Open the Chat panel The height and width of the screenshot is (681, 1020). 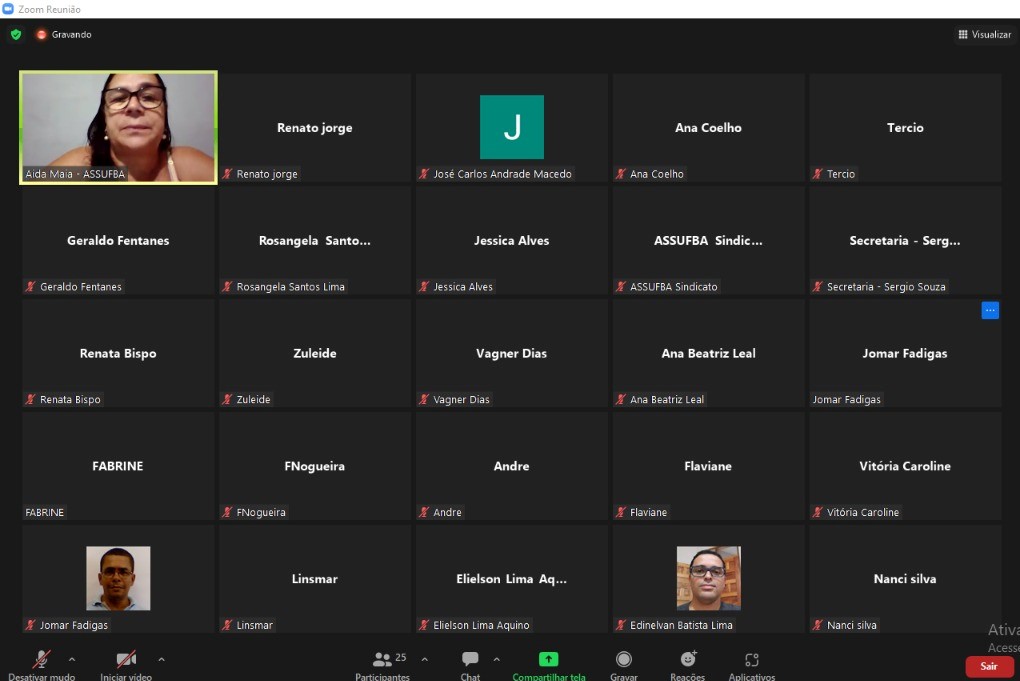(470, 660)
